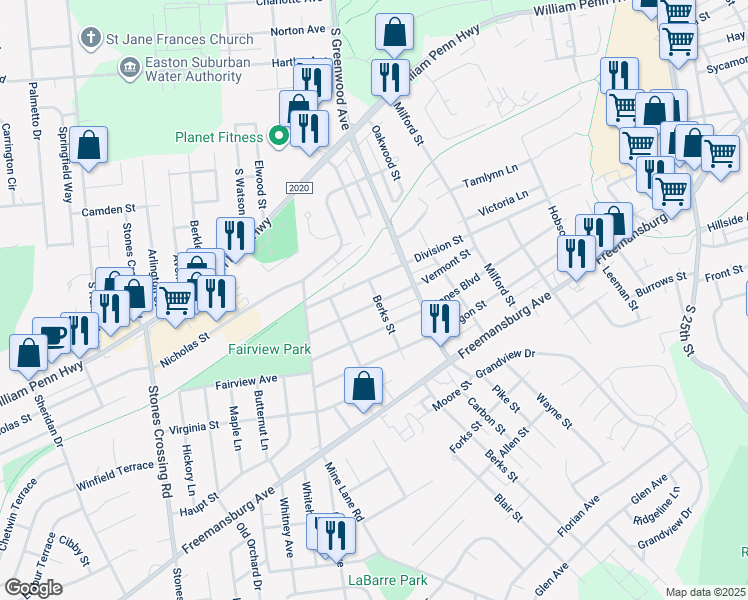
Task: Select the shopping cart marker above Nicholas St
Action: (x=176, y=304)
